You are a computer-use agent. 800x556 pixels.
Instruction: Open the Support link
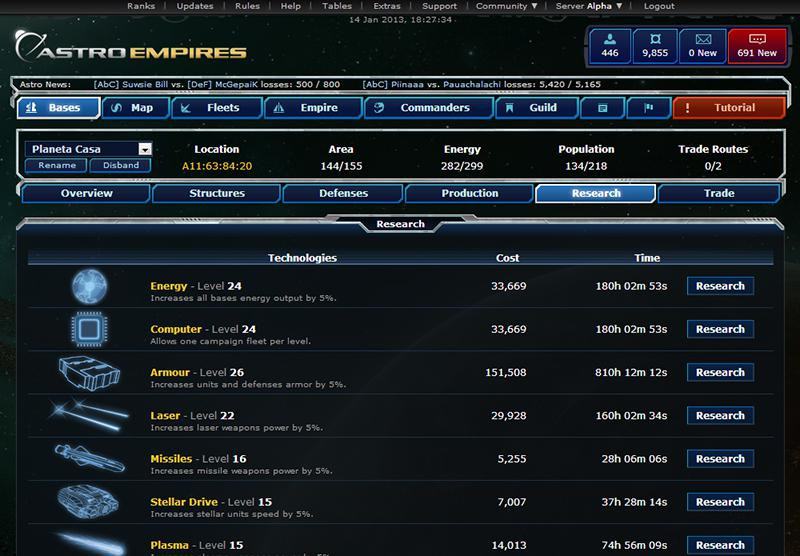(439, 6)
